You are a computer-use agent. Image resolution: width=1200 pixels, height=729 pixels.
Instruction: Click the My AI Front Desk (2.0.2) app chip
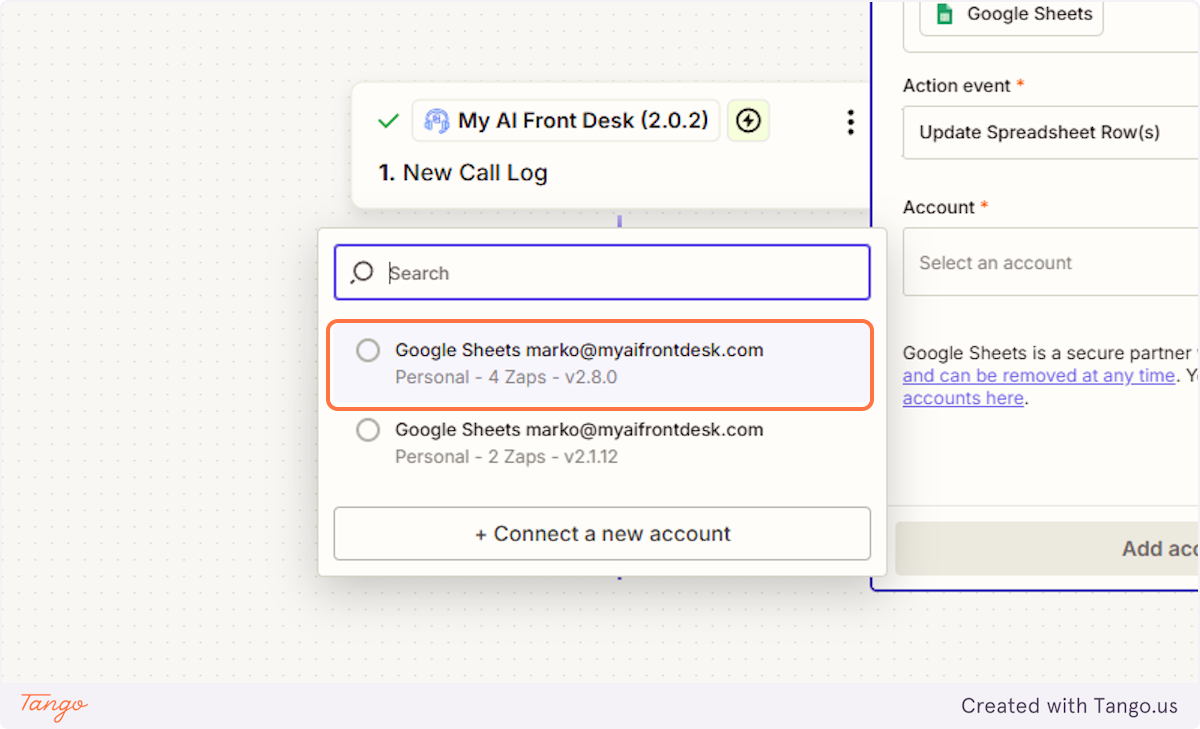point(566,121)
